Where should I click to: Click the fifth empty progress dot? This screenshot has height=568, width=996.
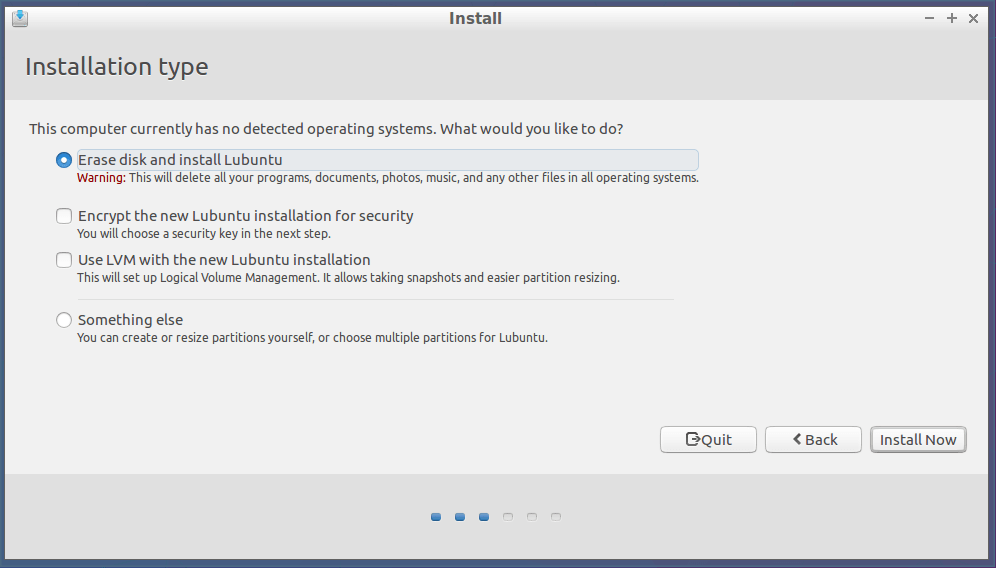(532, 517)
